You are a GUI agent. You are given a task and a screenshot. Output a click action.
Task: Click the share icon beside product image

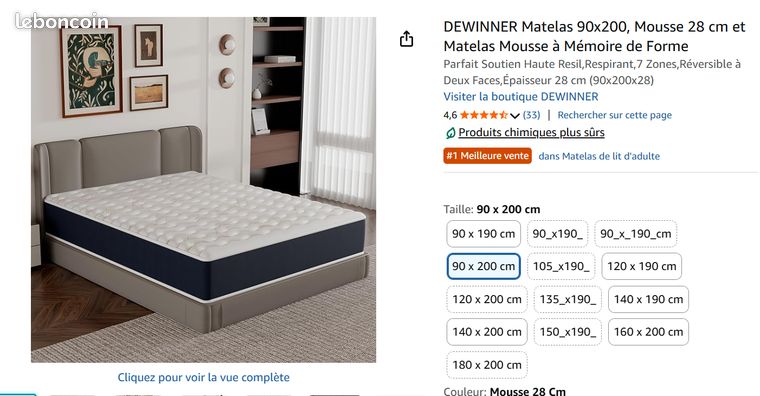(x=406, y=39)
